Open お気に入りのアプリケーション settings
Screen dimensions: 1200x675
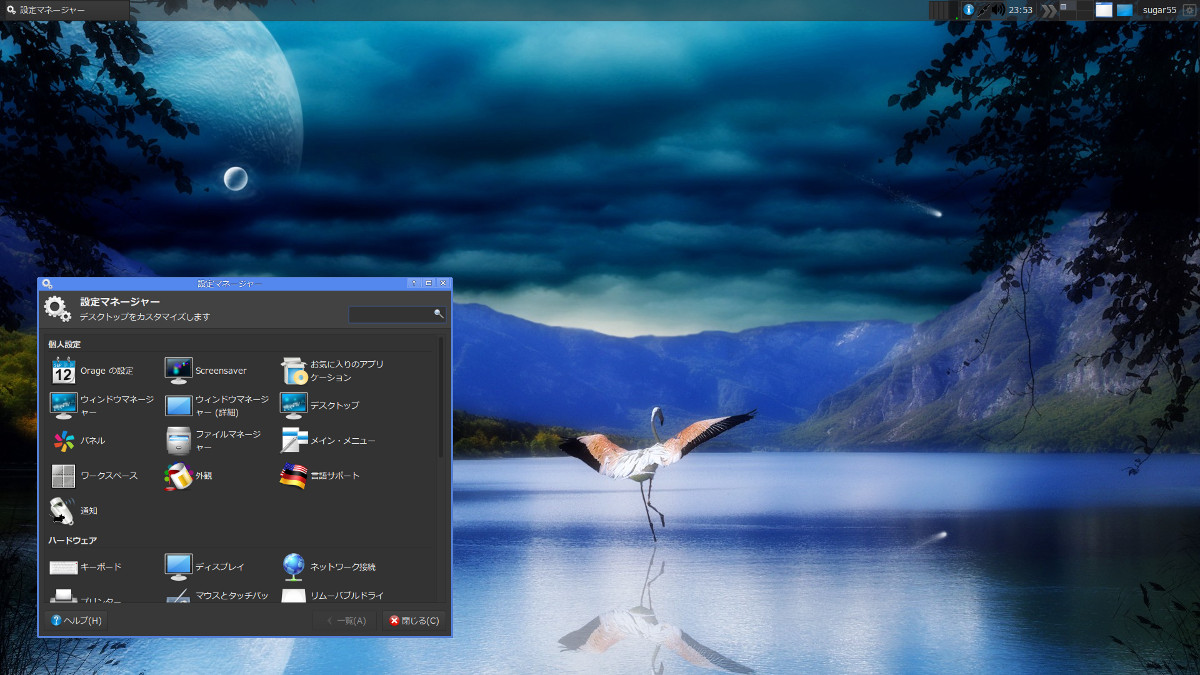(x=333, y=371)
